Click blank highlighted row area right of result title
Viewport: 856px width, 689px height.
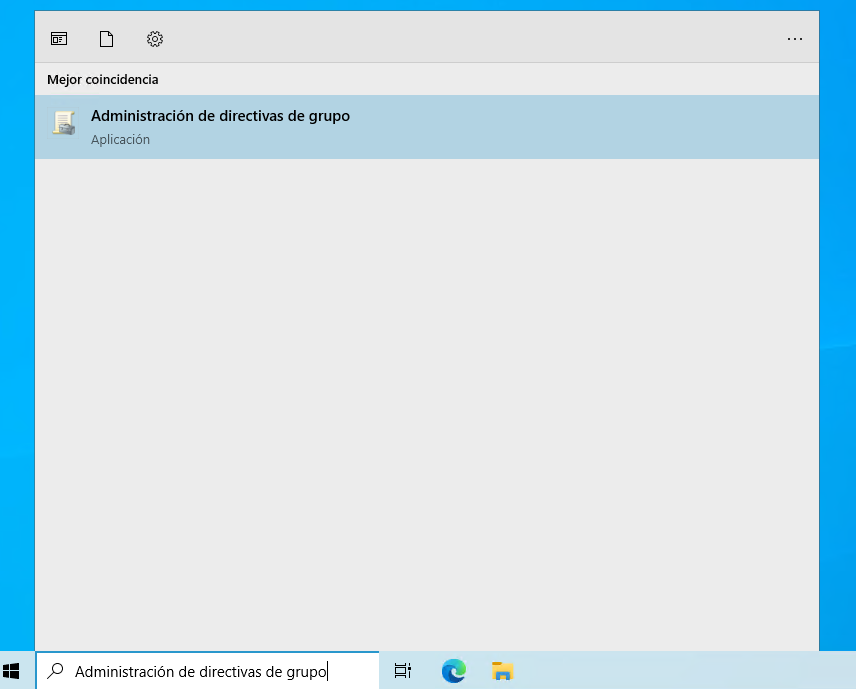click(600, 127)
